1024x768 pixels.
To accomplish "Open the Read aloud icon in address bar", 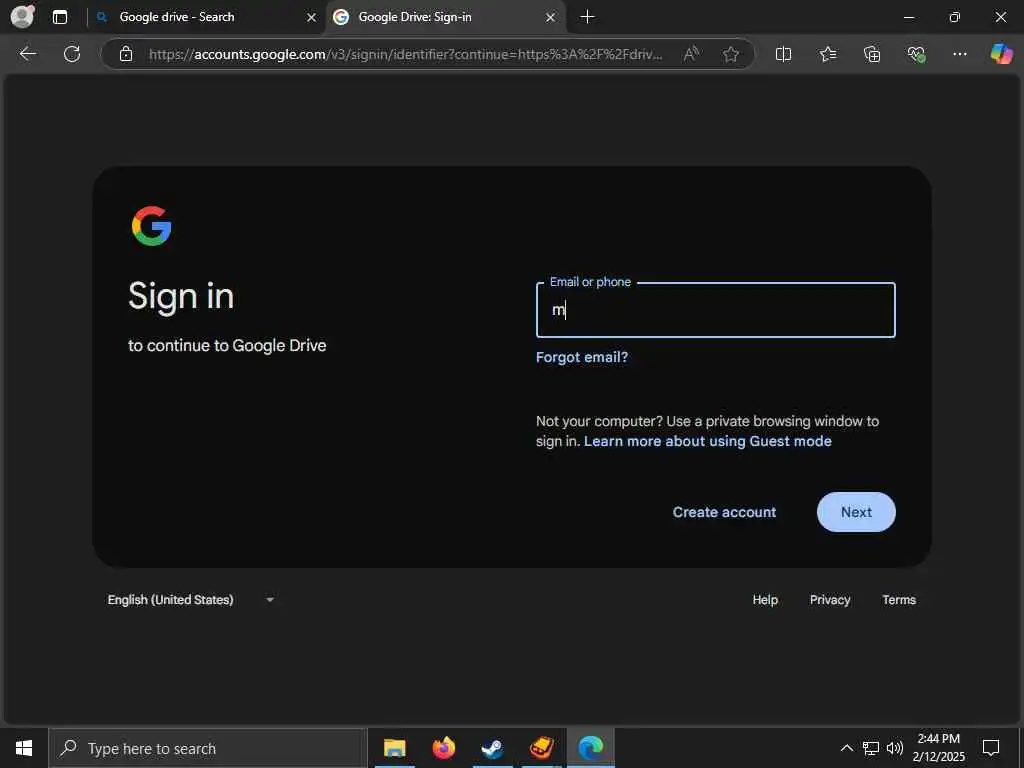I will coord(691,54).
